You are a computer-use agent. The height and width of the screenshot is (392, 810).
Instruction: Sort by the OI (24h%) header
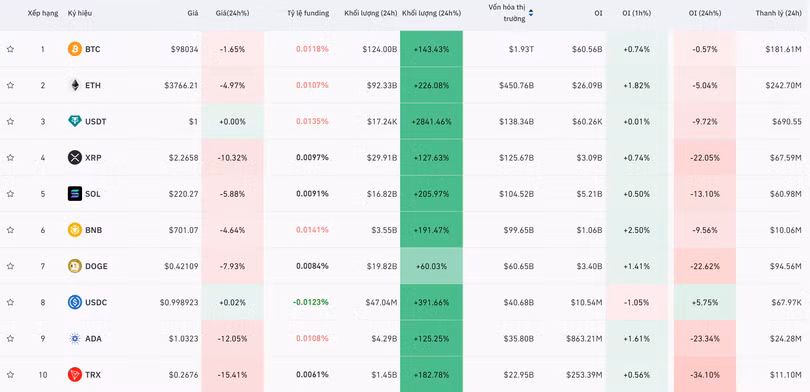coord(705,13)
